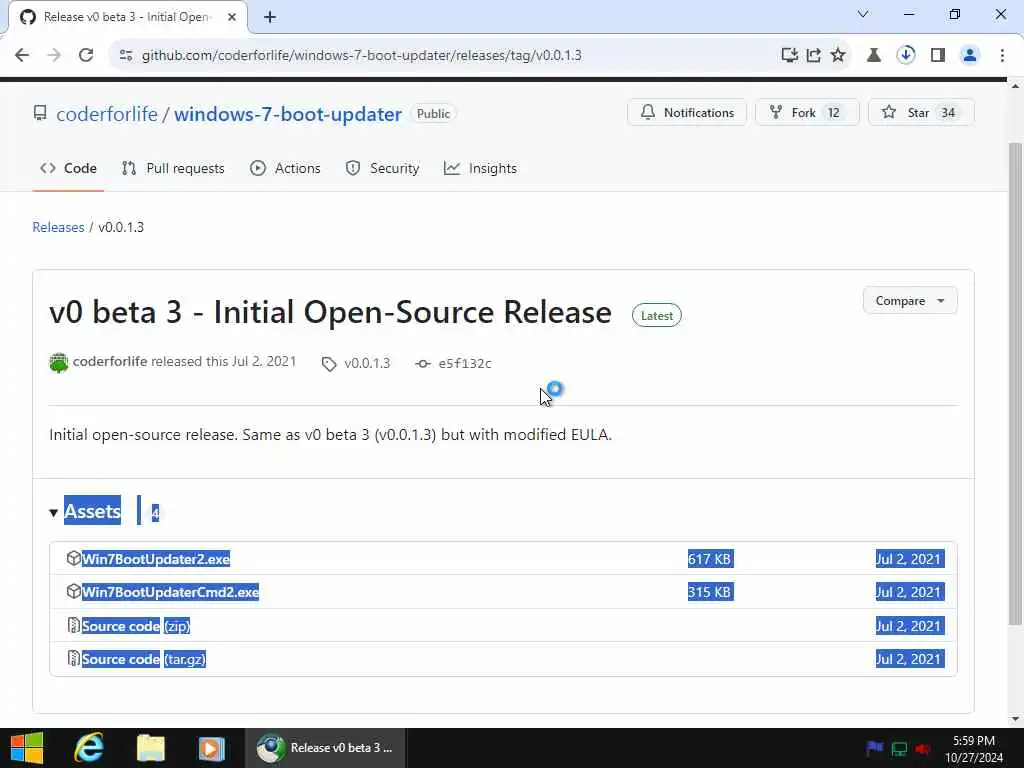
Task: Toggle the side panel icon
Action: click(938, 55)
